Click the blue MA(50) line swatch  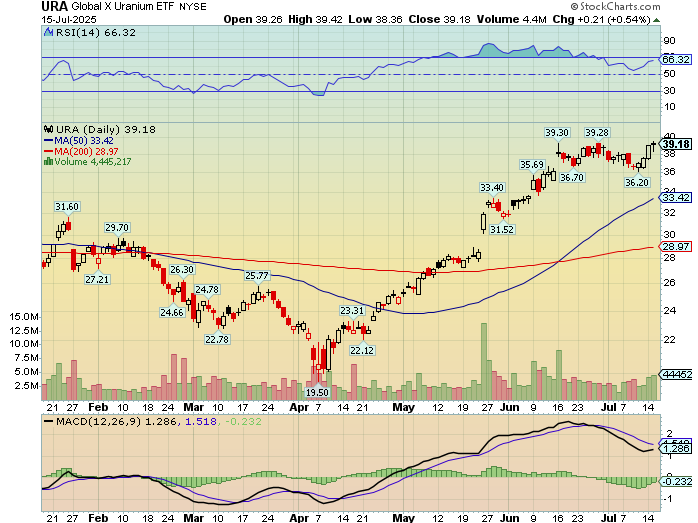coord(48,141)
